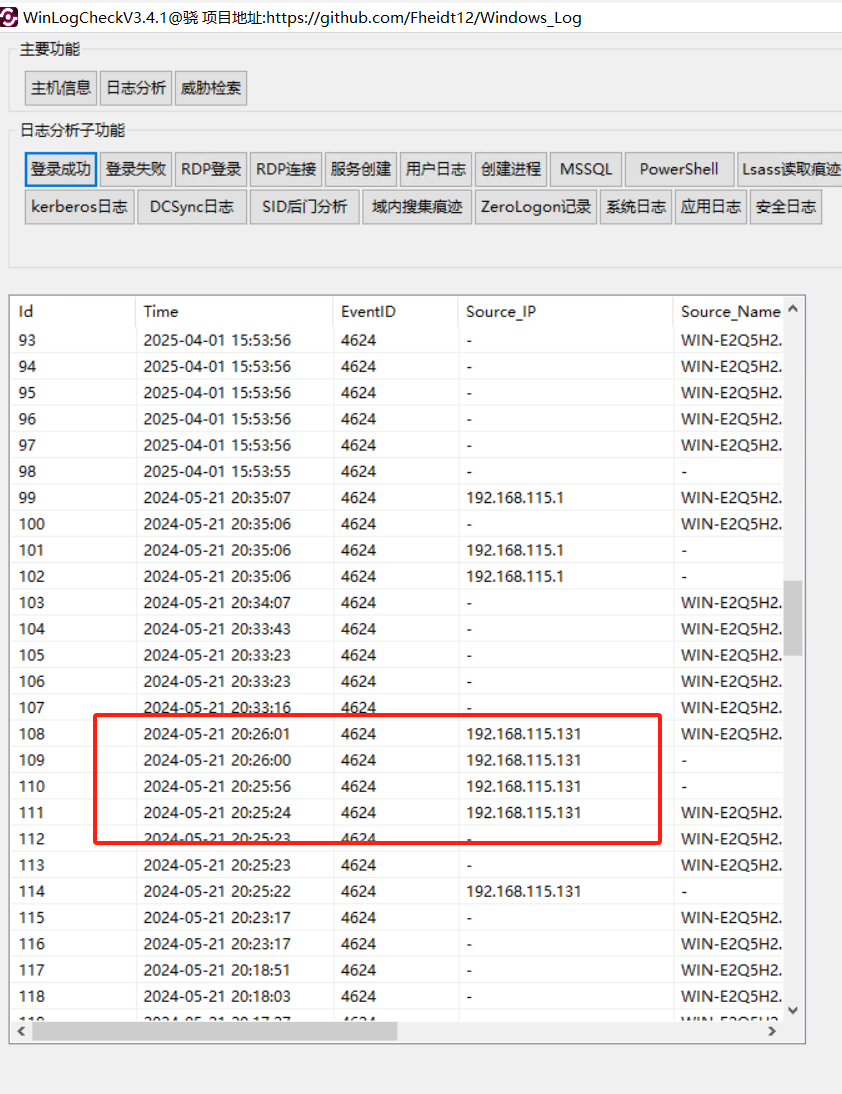This screenshot has width=842, height=1094.
Task: Click the vertical scrollbar thumb
Action: pyautogui.click(x=792, y=617)
